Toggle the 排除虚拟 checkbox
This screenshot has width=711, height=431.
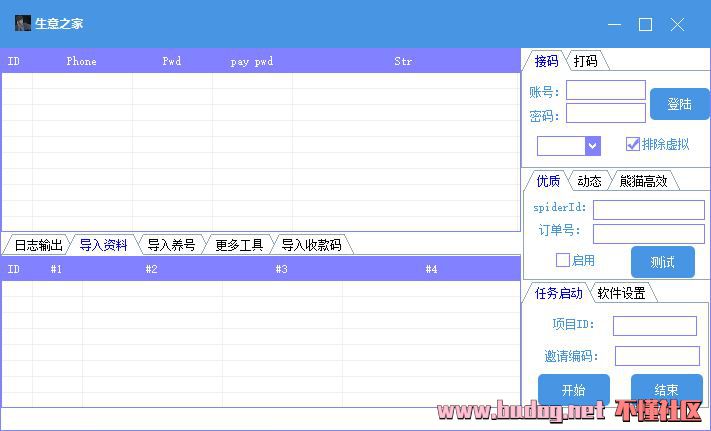coord(633,144)
